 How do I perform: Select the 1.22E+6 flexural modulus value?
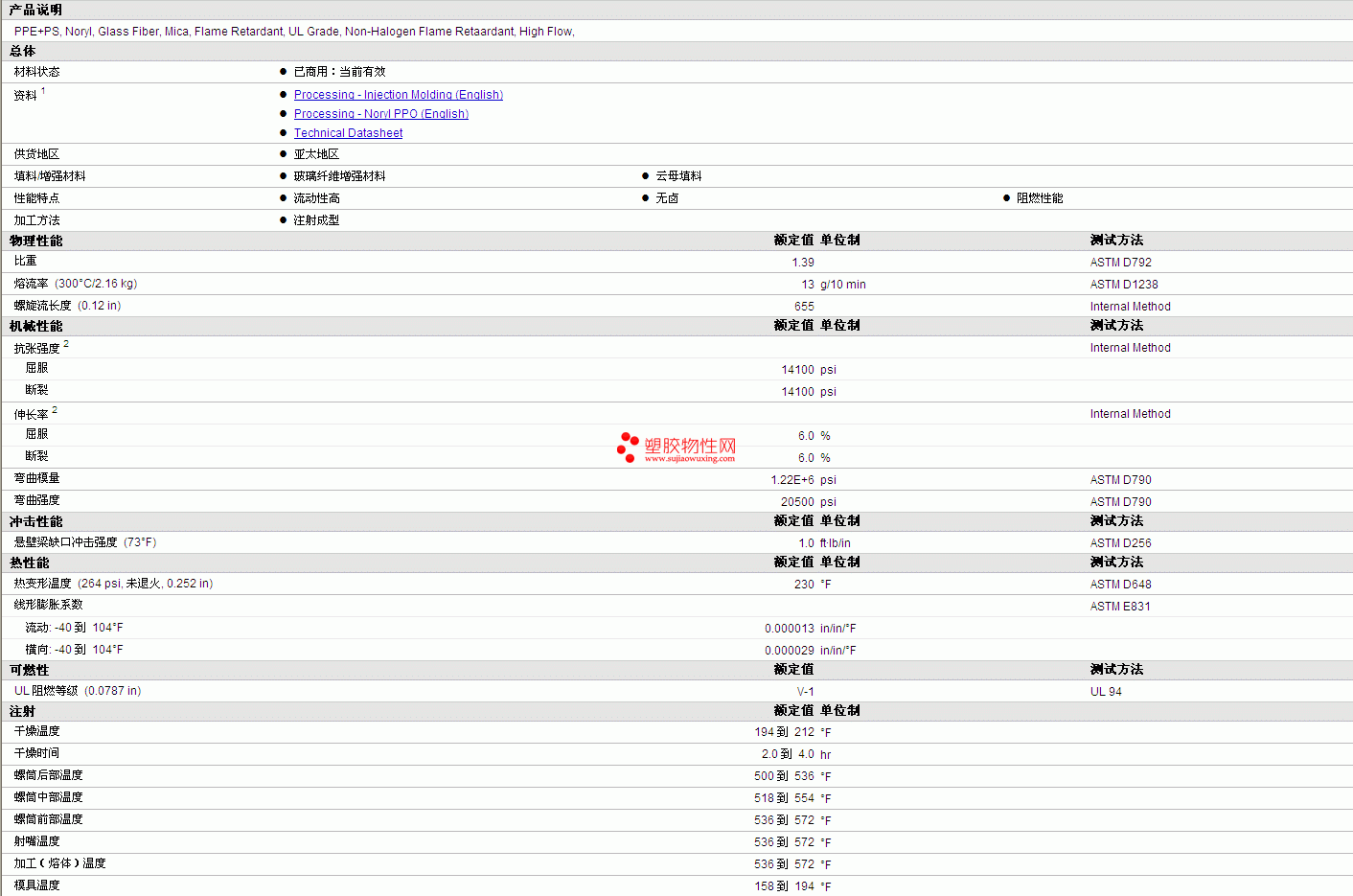[792, 480]
